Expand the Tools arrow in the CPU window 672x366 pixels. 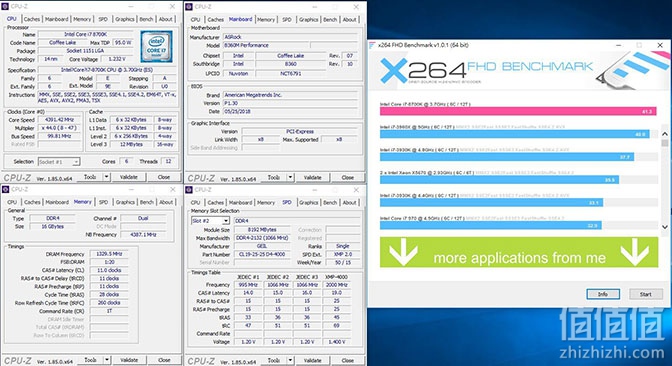point(107,177)
